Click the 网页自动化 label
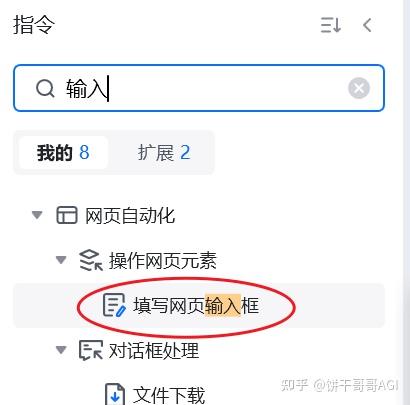The height and width of the screenshot is (405, 410). tap(130, 215)
